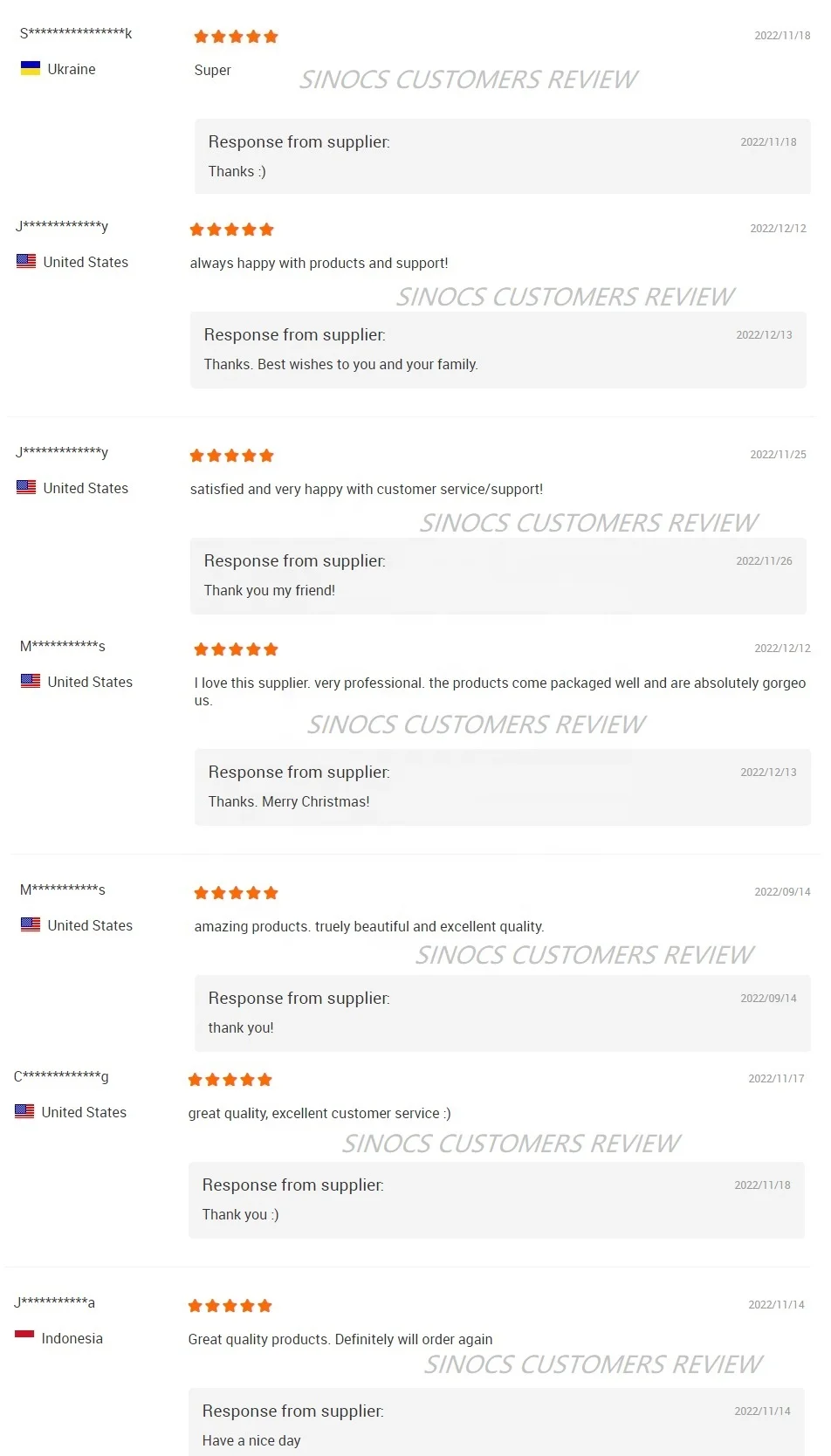Click the 'Thanks. Best wishes to you' response
Screen dimensions: 831x1456
pyautogui.click(x=340, y=364)
